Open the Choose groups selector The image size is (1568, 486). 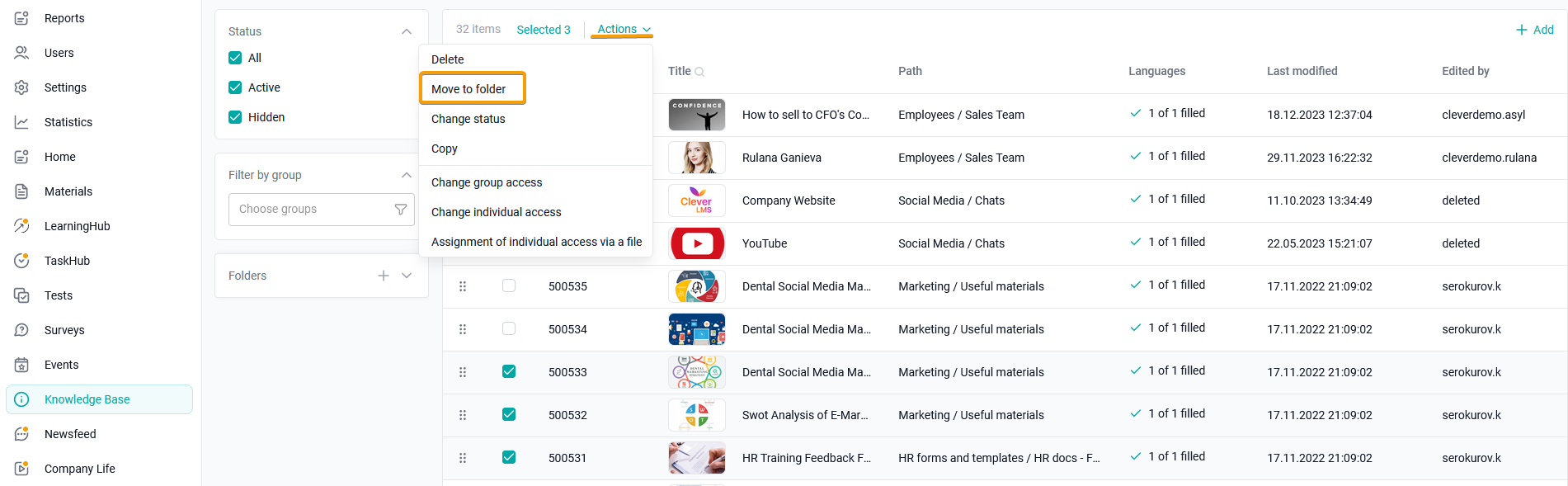322,210
